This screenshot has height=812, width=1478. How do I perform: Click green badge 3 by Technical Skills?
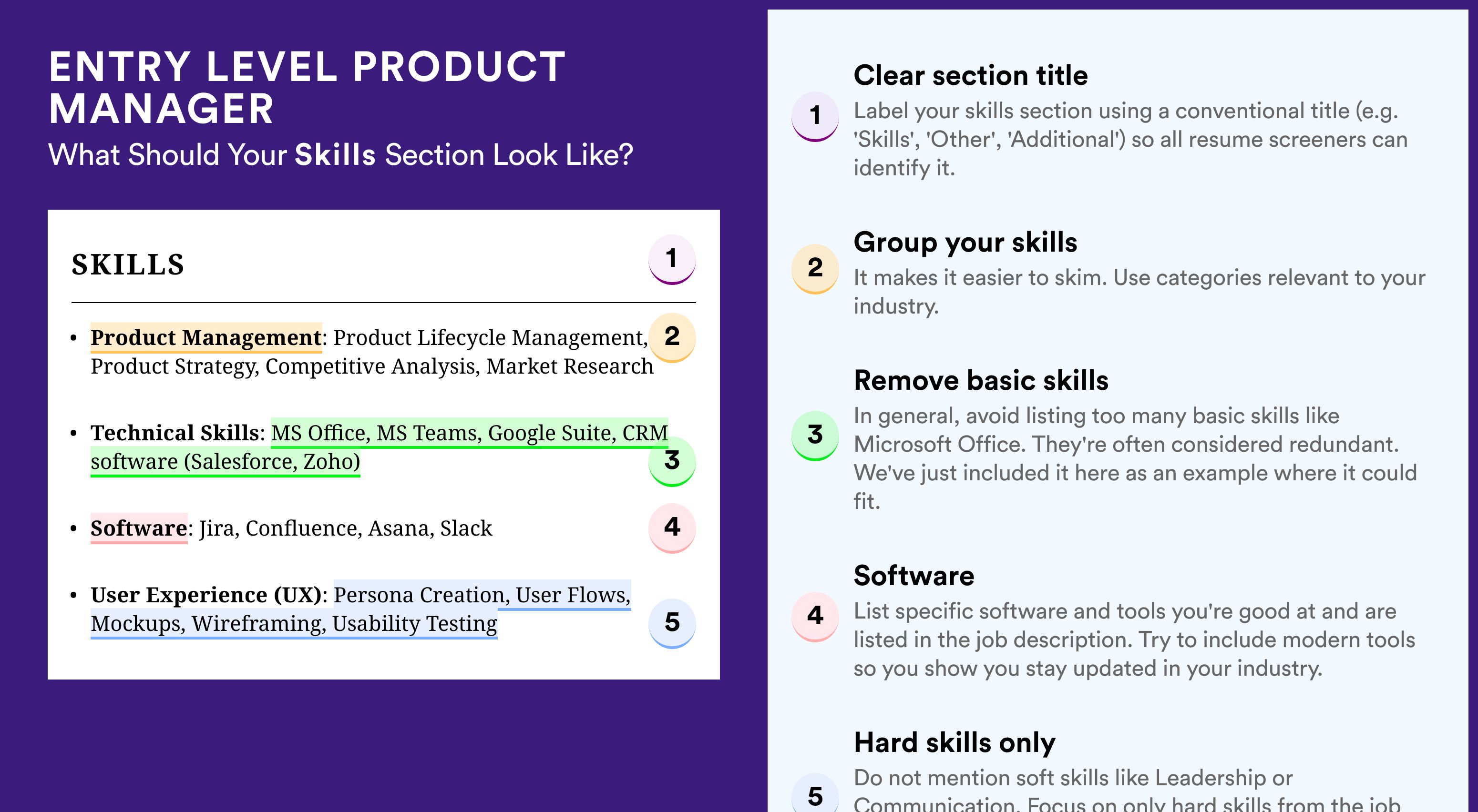[672, 461]
